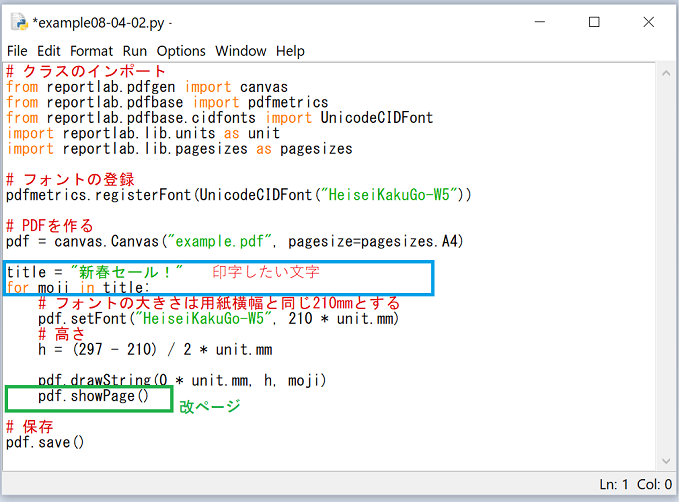Open the Options menu
This screenshot has height=502, width=680.
pos(181,51)
